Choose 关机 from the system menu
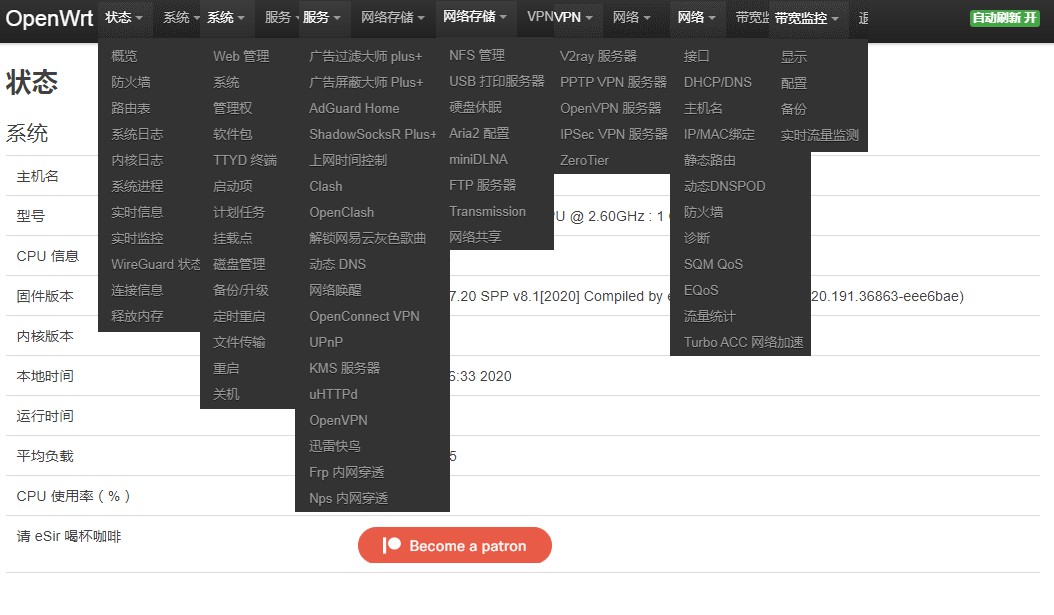The width and height of the screenshot is (1054, 615). pos(226,394)
